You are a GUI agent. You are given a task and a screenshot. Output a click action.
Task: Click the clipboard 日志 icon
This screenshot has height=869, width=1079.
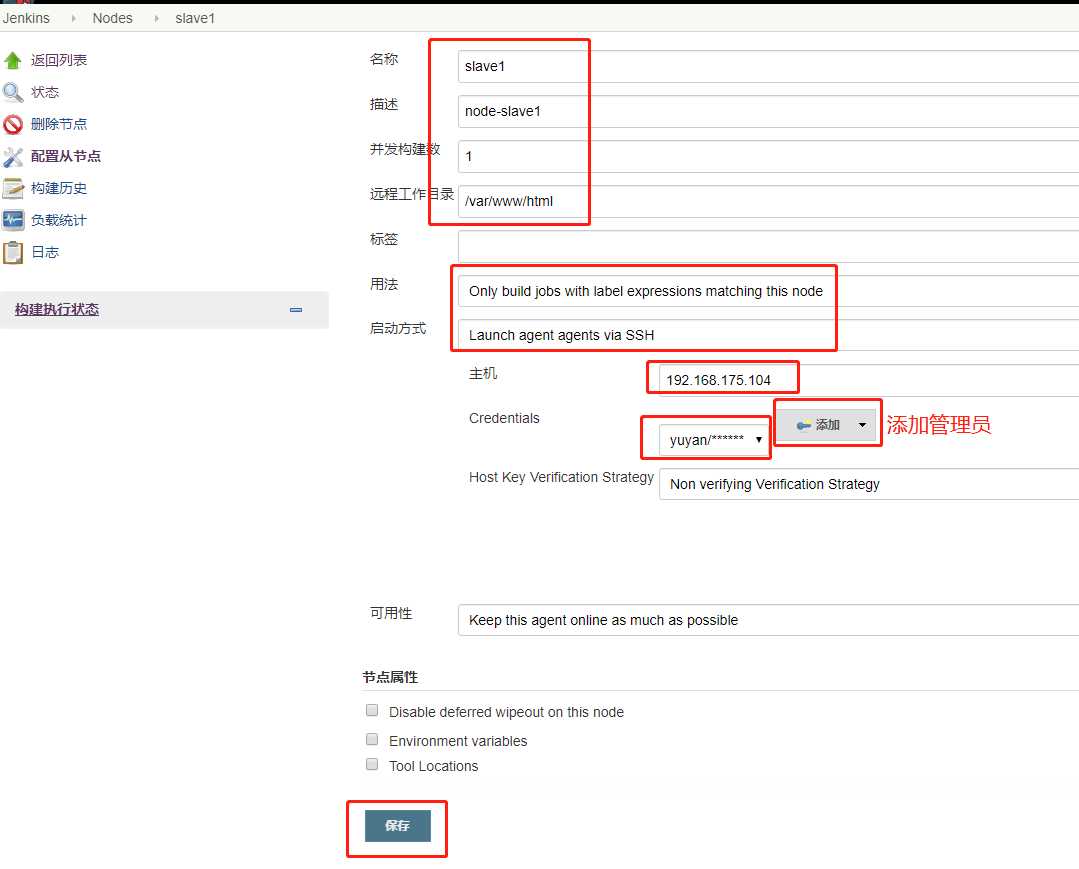click(12, 253)
